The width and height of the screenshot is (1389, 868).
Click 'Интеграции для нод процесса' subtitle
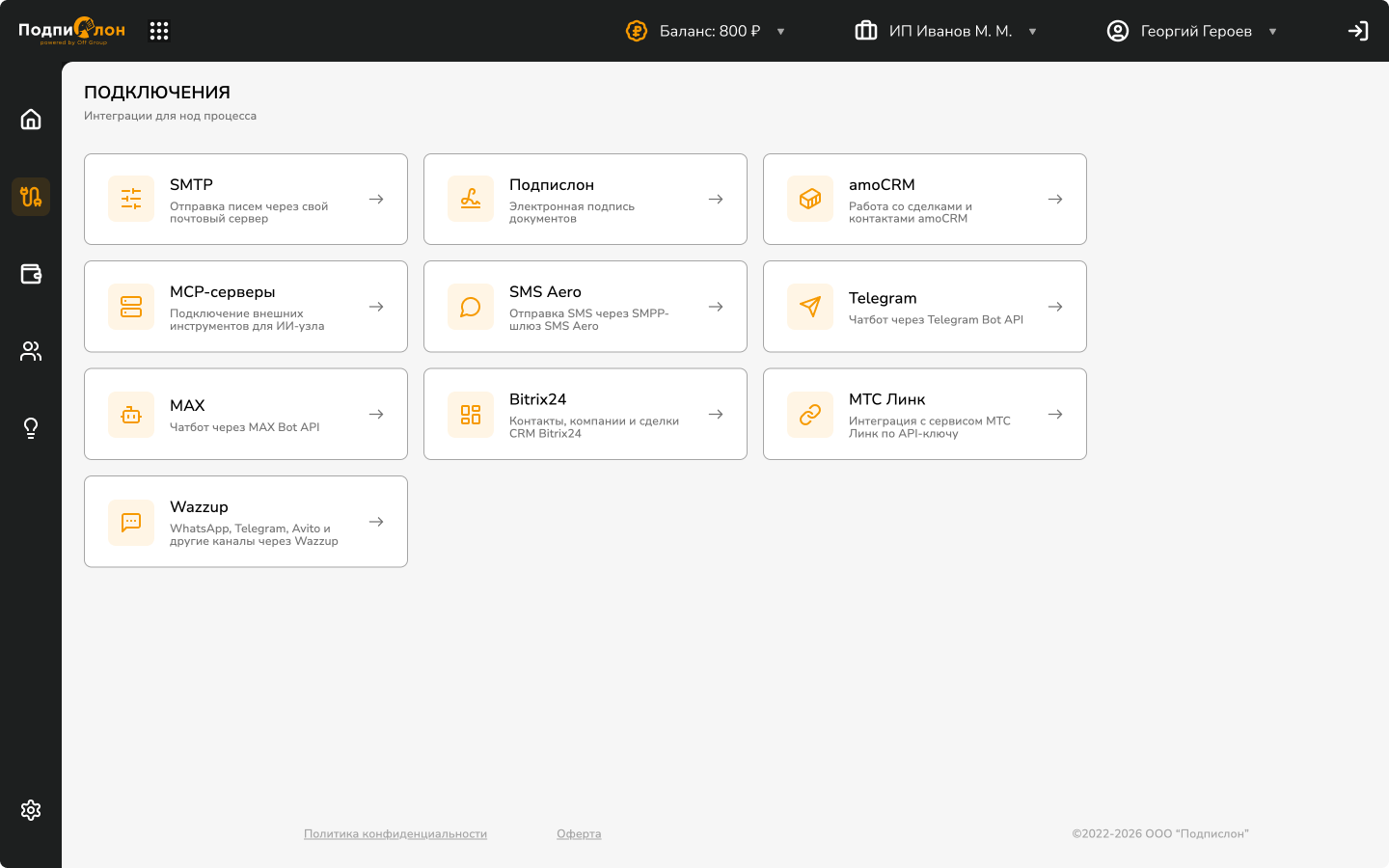(170, 116)
